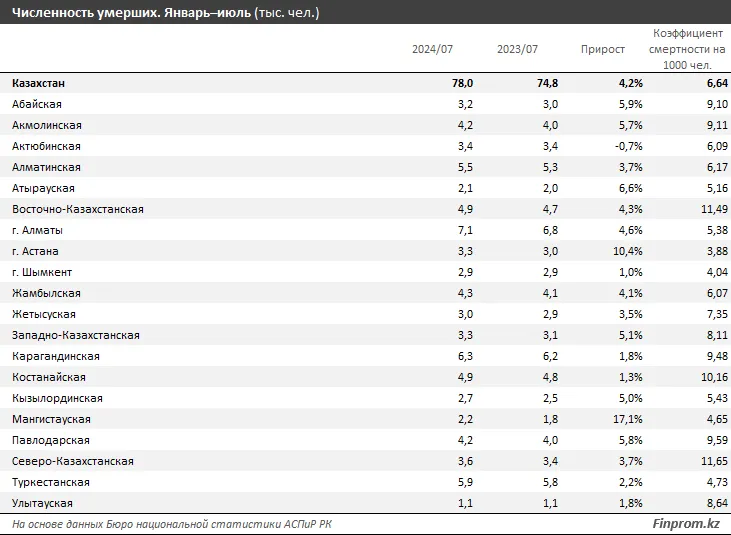Click the 'Коэффициент смертности' column header
Viewport: 731px width, 535px height.
point(688,49)
